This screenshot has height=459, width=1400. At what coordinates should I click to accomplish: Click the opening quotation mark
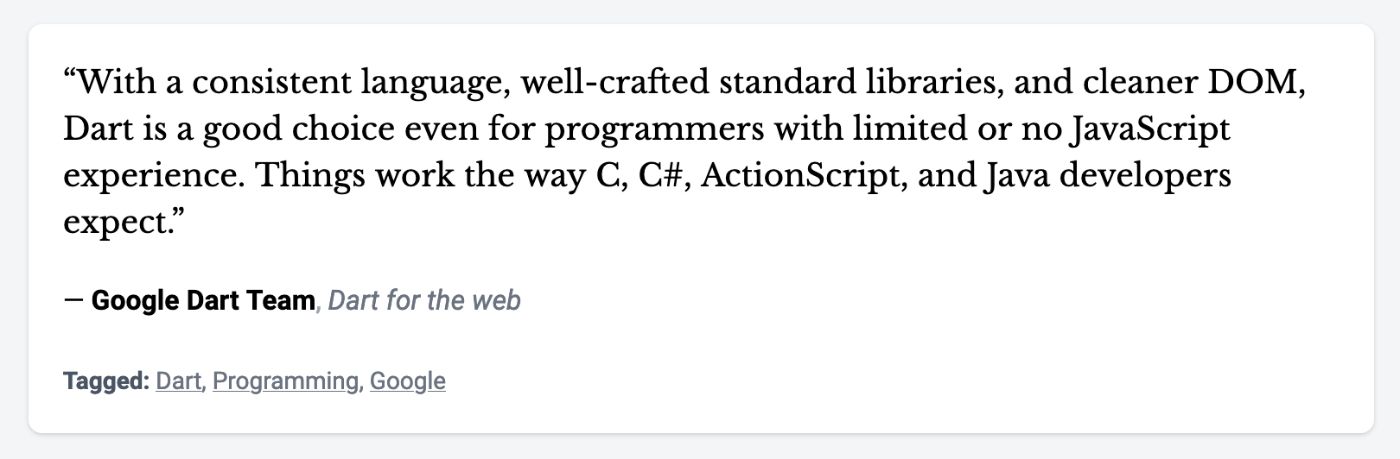coord(70,80)
